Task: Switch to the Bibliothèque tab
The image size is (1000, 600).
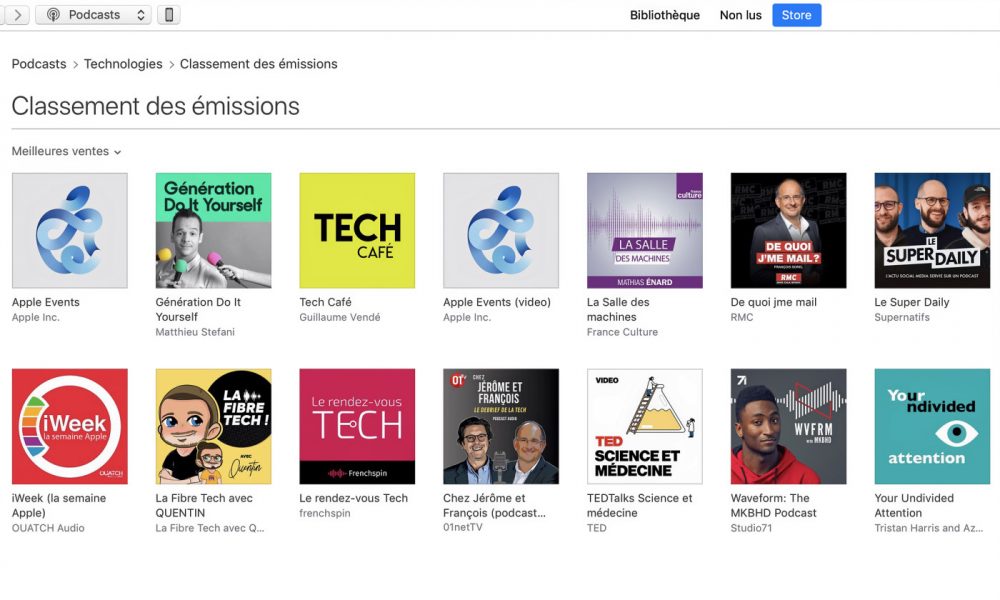Action: (665, 15)
